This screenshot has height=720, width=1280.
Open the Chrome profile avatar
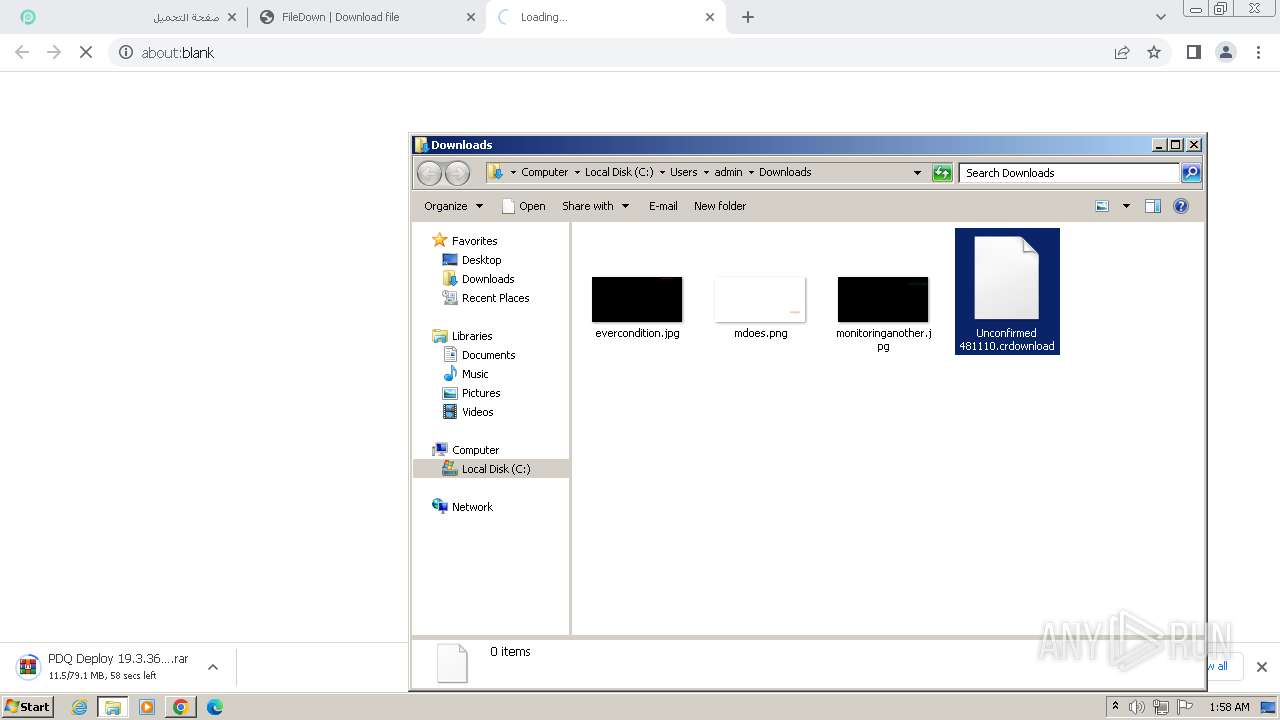click(x=1226, y=52)
